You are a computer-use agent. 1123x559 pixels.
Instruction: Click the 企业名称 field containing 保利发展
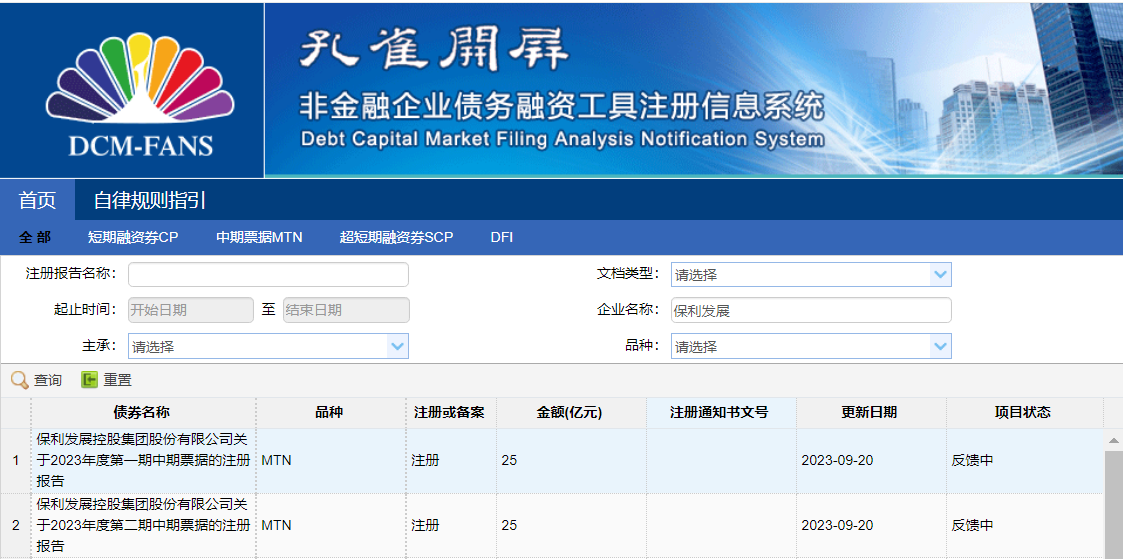coord(811,311)
